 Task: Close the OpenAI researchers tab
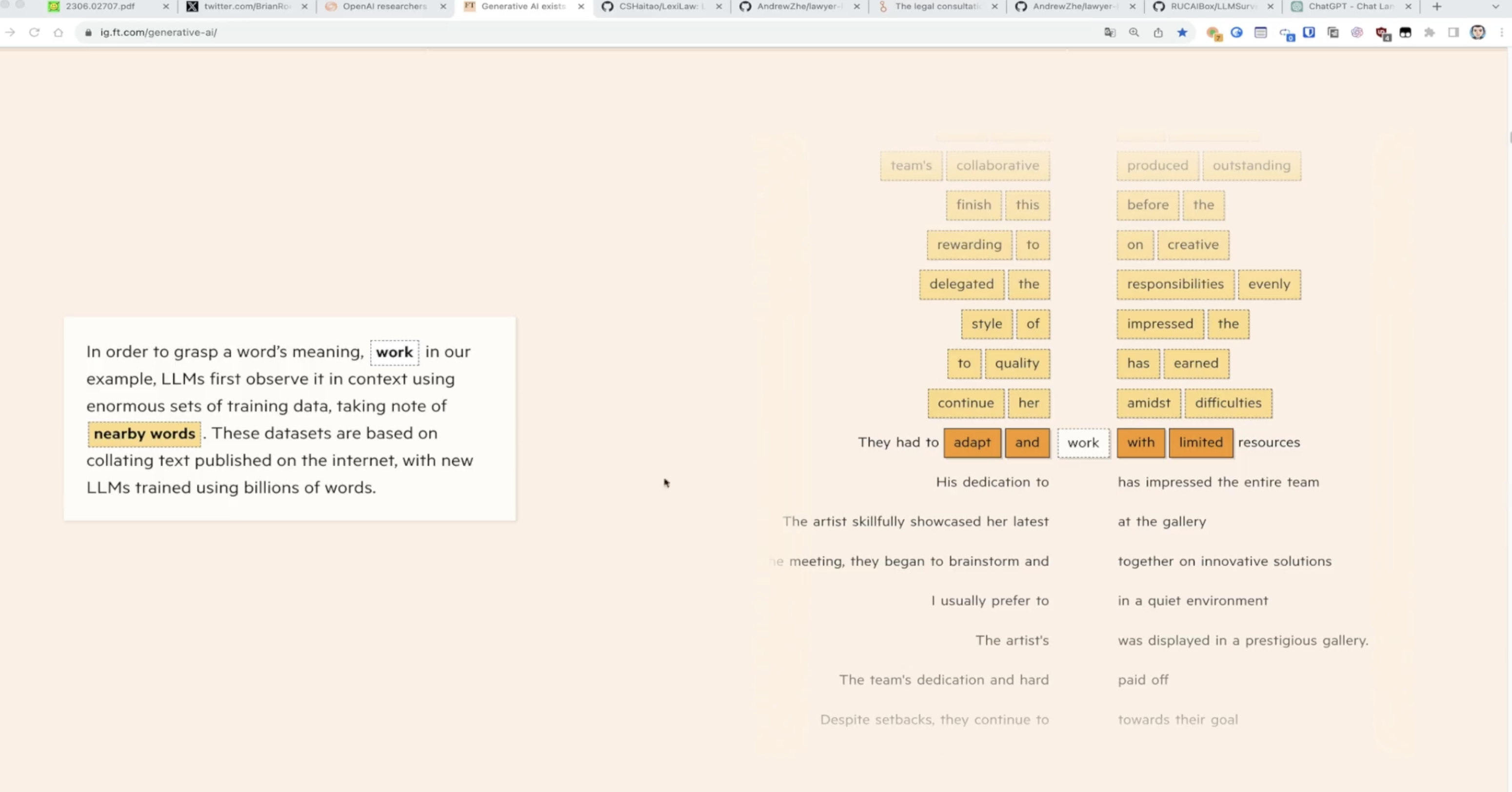[x=443, y=6]
